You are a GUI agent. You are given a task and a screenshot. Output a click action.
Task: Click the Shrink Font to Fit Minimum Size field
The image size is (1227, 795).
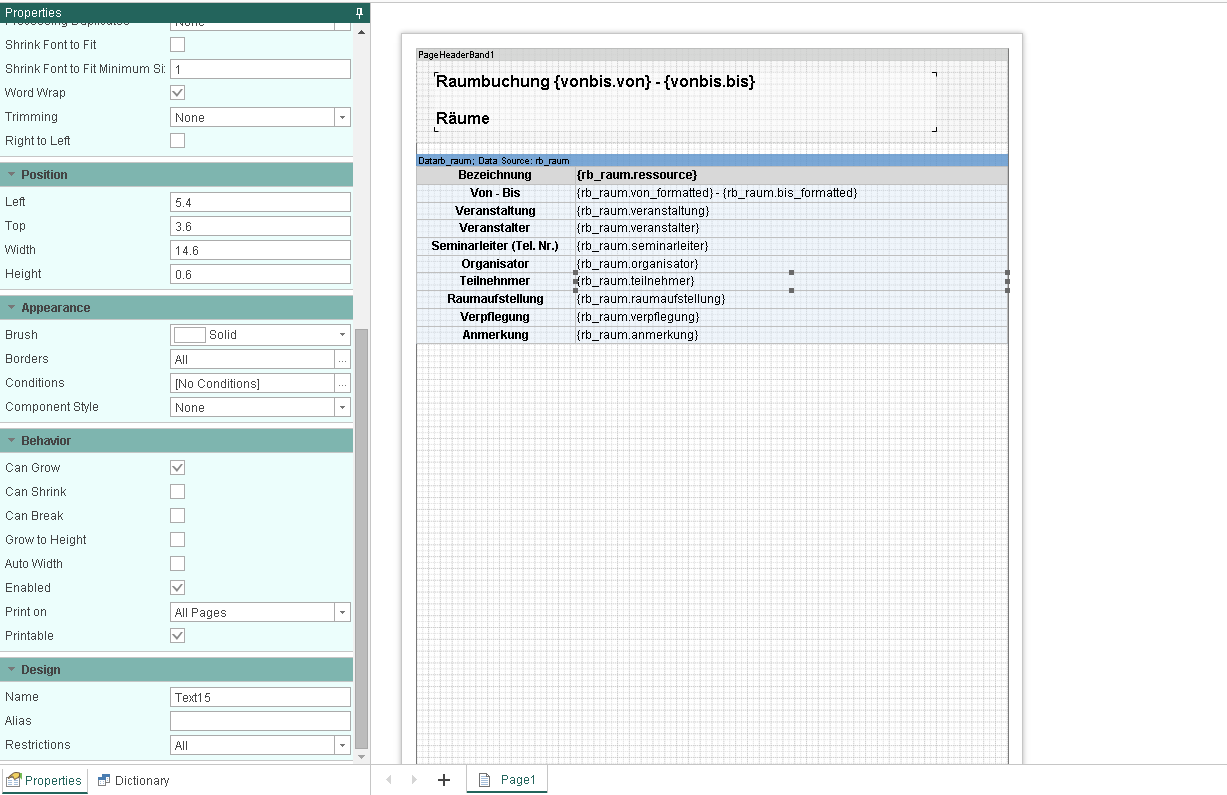[260, 69]
